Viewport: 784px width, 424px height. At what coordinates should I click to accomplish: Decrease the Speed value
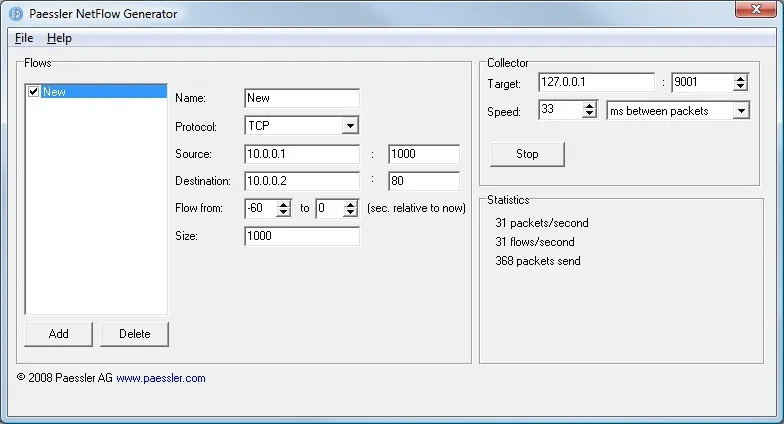[x=590, y=114]
